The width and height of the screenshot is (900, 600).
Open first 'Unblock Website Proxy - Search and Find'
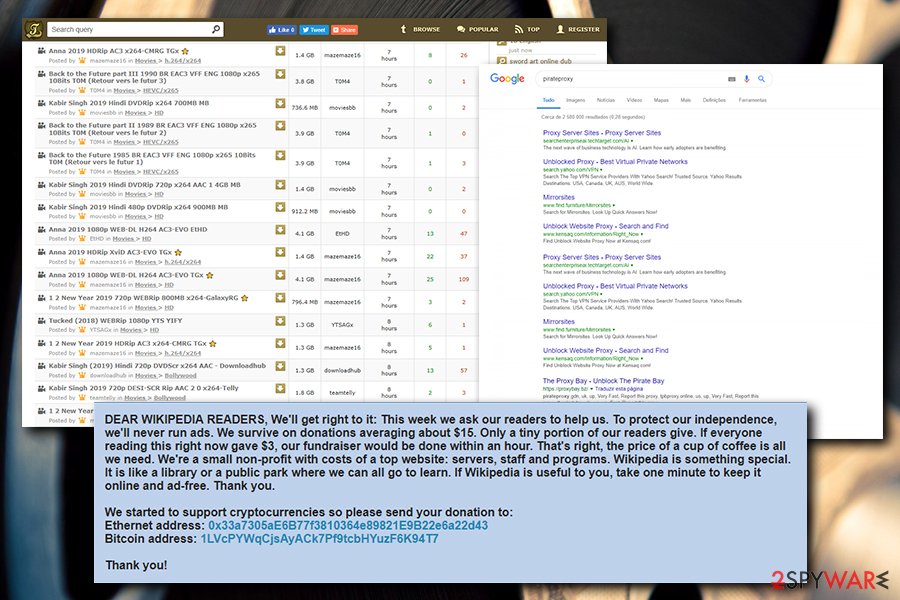606,226
